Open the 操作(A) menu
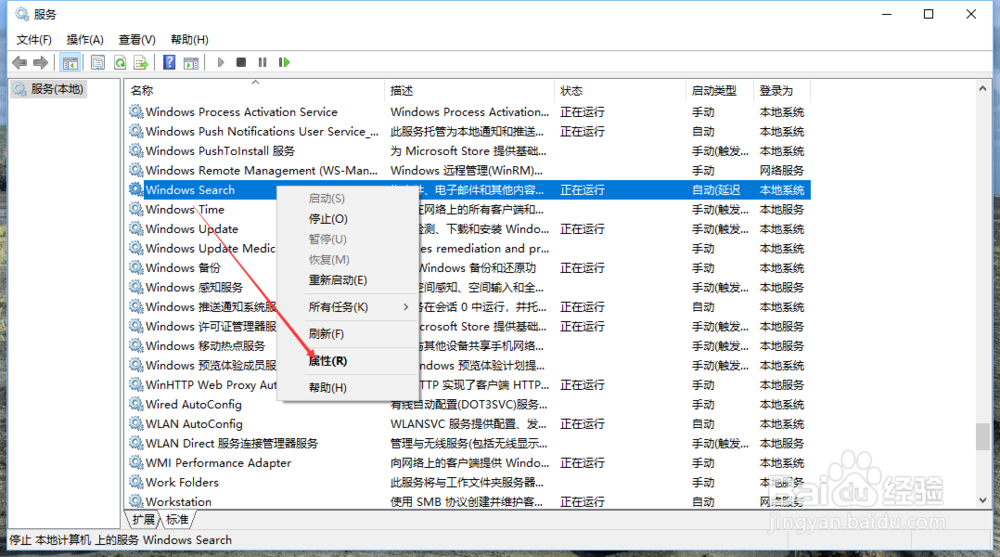1000x557 pixels. 85,40
